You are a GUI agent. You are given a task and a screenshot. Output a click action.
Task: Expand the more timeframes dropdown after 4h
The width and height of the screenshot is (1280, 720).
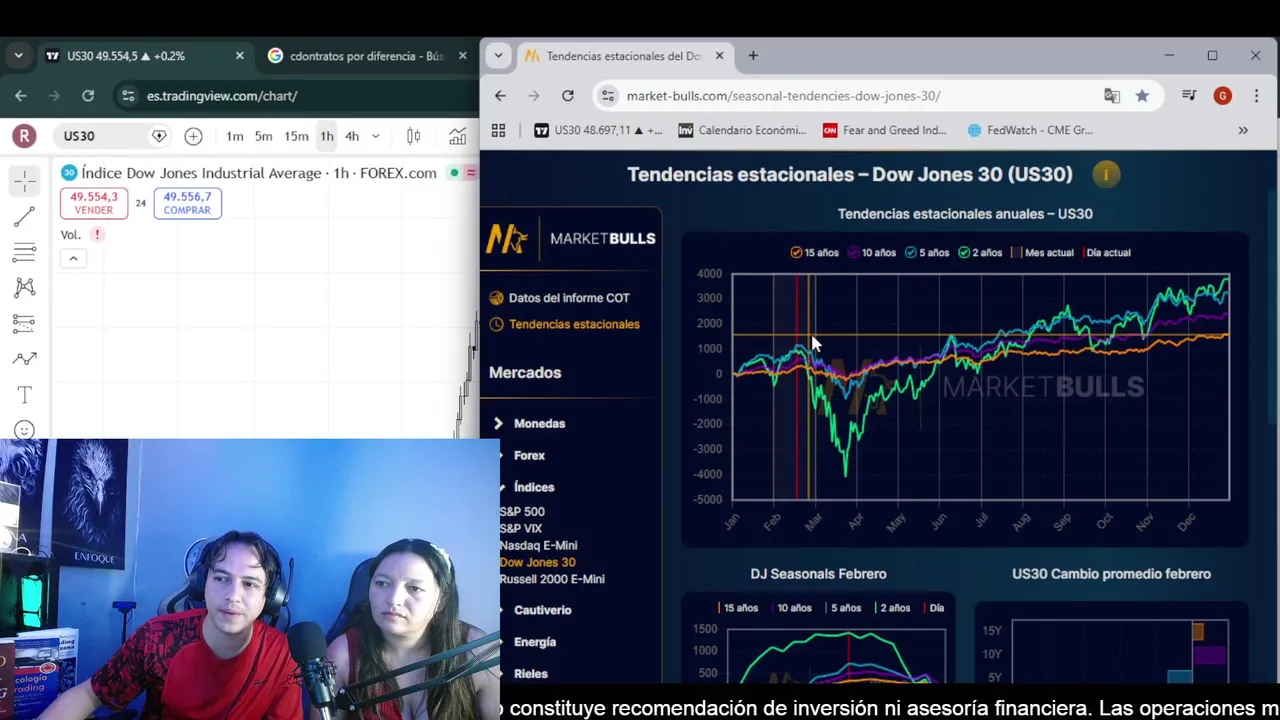point(375,136)
